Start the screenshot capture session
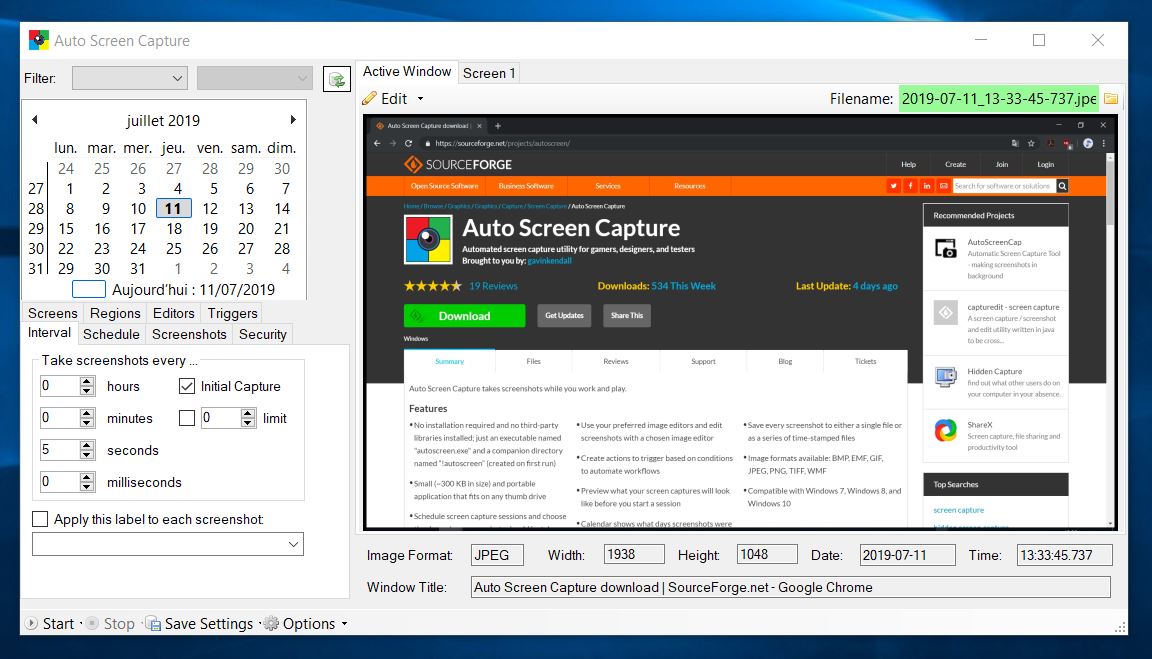This screenshot has width=1152, height=659. pos(50,623)
